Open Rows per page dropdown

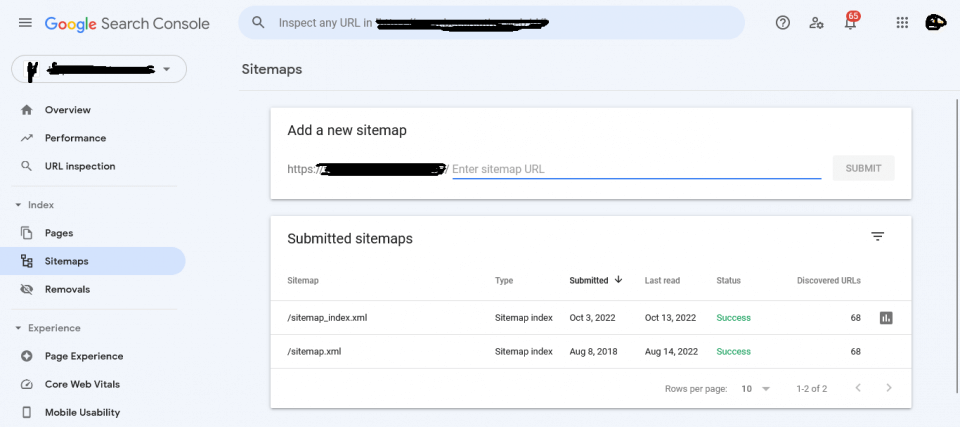tap(756, 388)
